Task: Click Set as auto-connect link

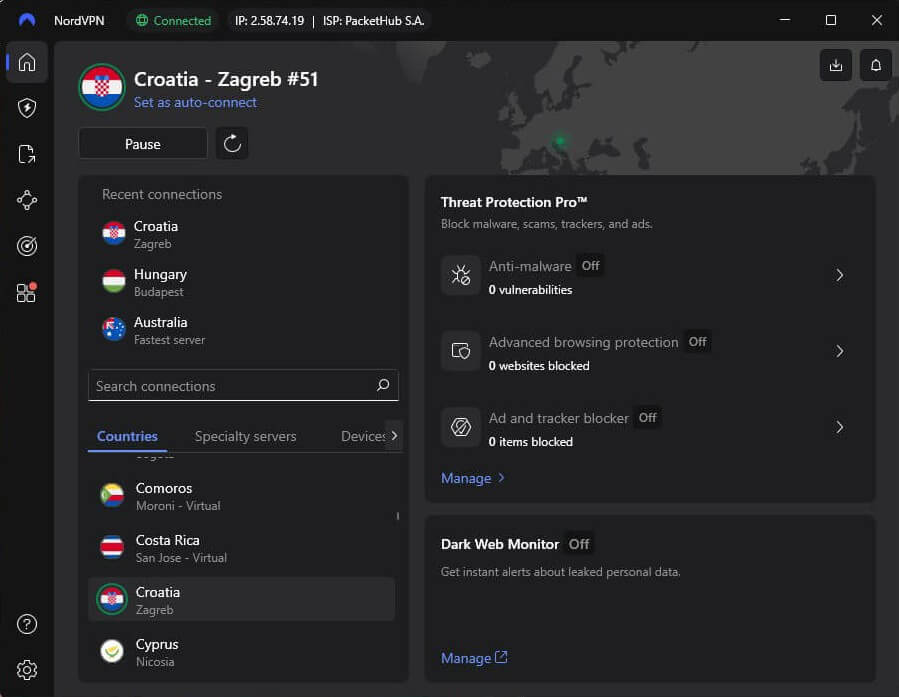Action: click(195, 103)
